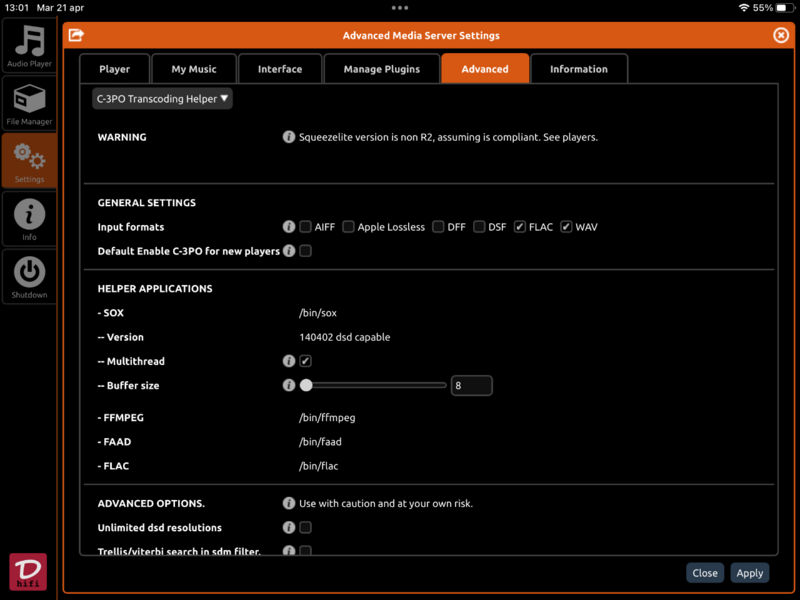Viewport: 800px width, 600px height.
Task: Click the Squeezelite version warning text
Action: [448, 137]
